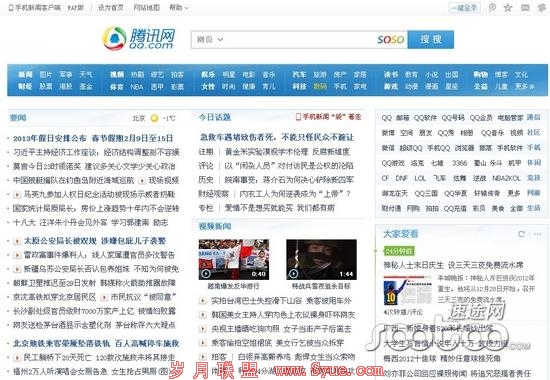The width and height of the screenshot is (550, 380).
Task: Click the phone icon beside 手机新闻客户端
Action: pyautogui.click(x=11, y=7)
